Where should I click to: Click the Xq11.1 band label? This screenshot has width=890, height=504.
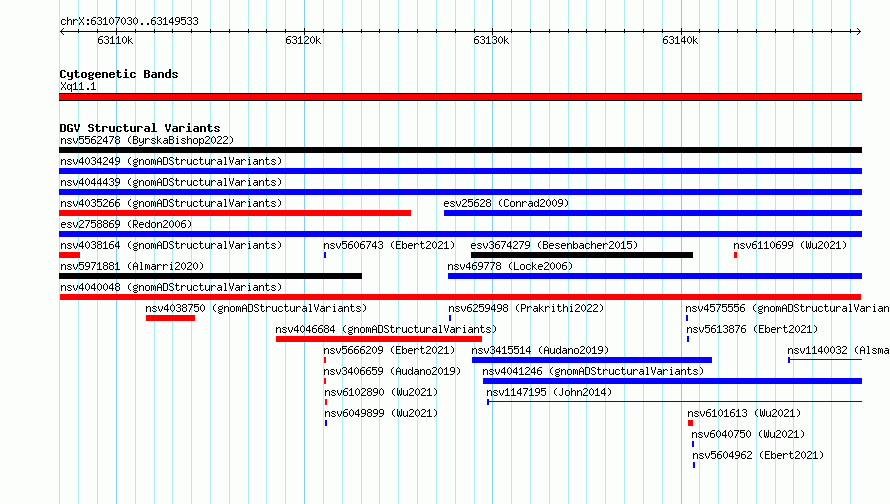coord(78,86)
